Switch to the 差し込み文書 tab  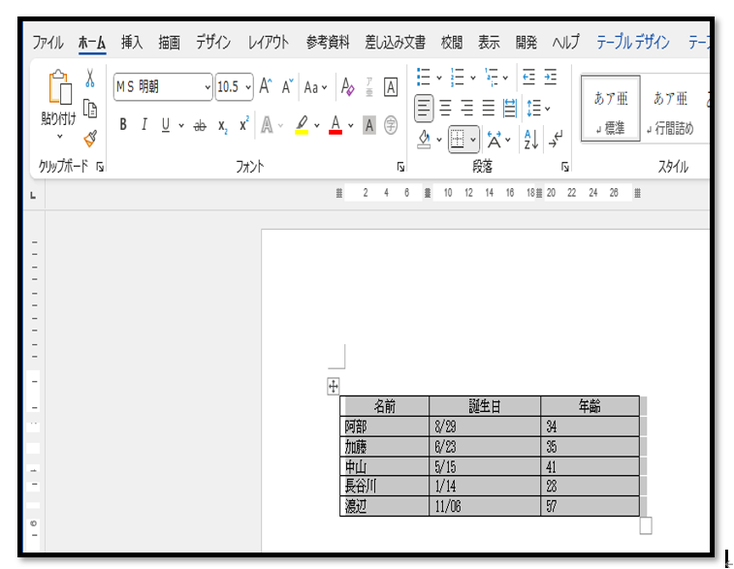coord(395,43)
